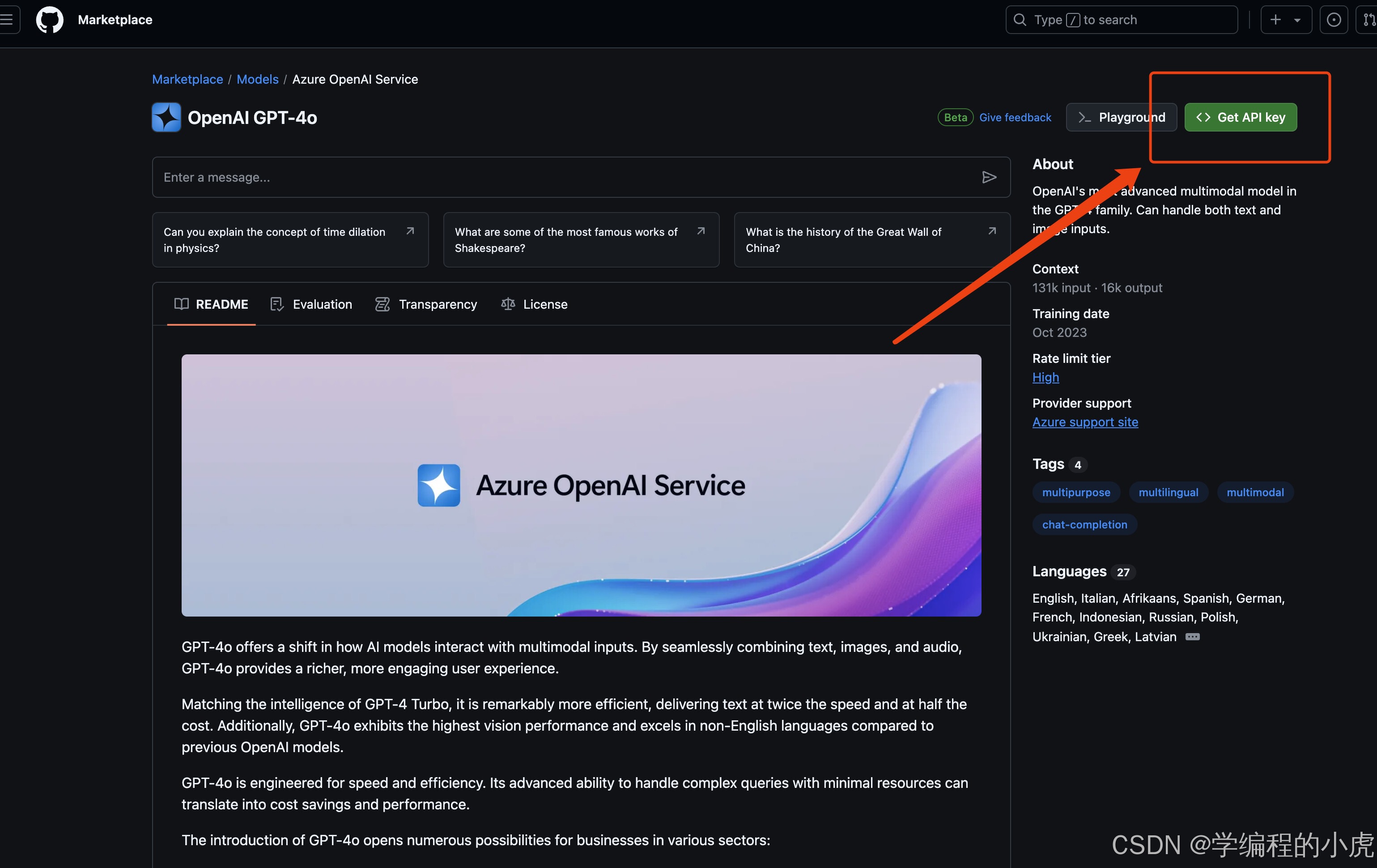Click the OpenAI GPT-4o model logo
Image resolution: width=1377 pixels, height=868 pixels.
click(166, 117)
